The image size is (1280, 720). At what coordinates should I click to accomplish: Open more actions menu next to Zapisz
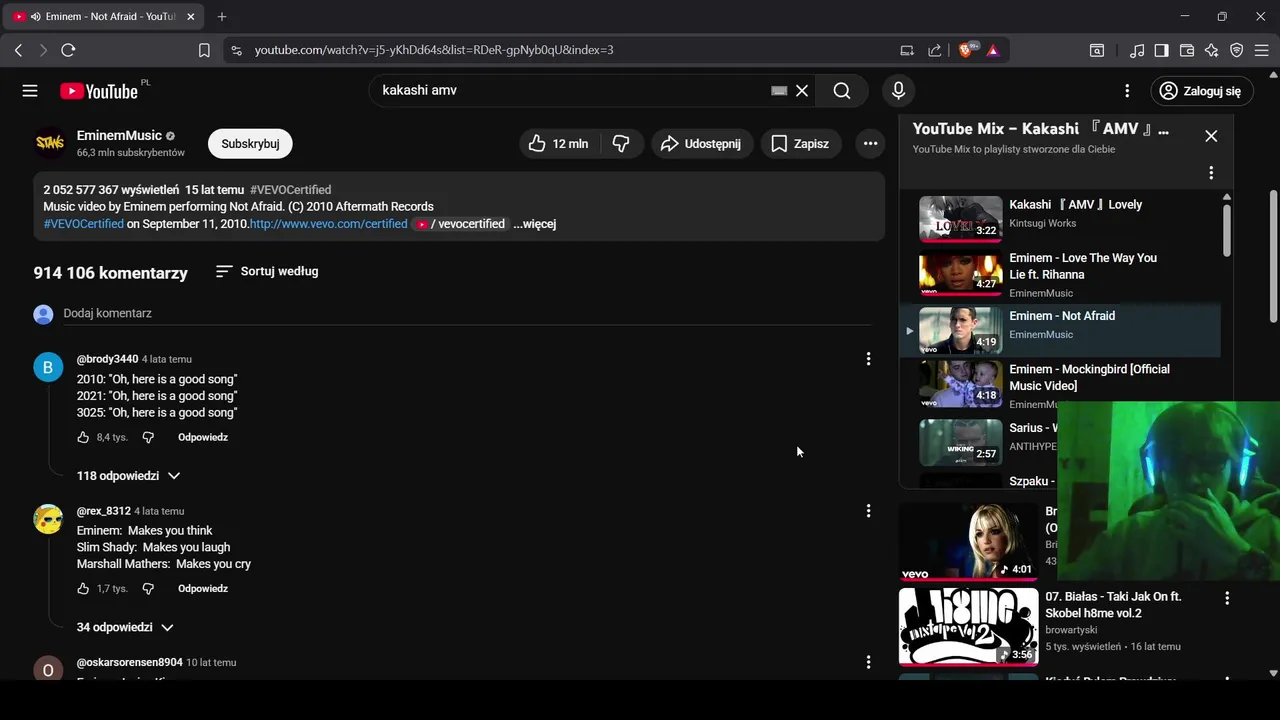pos(870,144)
